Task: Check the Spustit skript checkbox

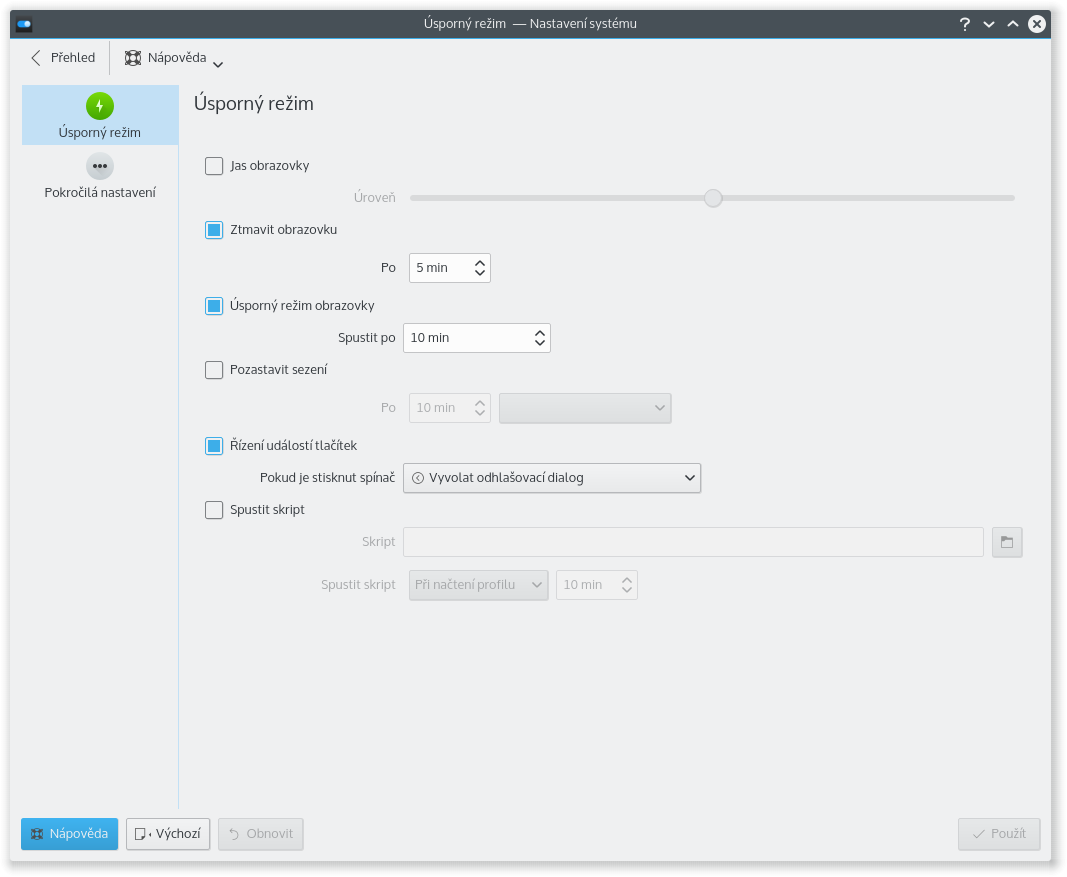Action: point(214,510)
